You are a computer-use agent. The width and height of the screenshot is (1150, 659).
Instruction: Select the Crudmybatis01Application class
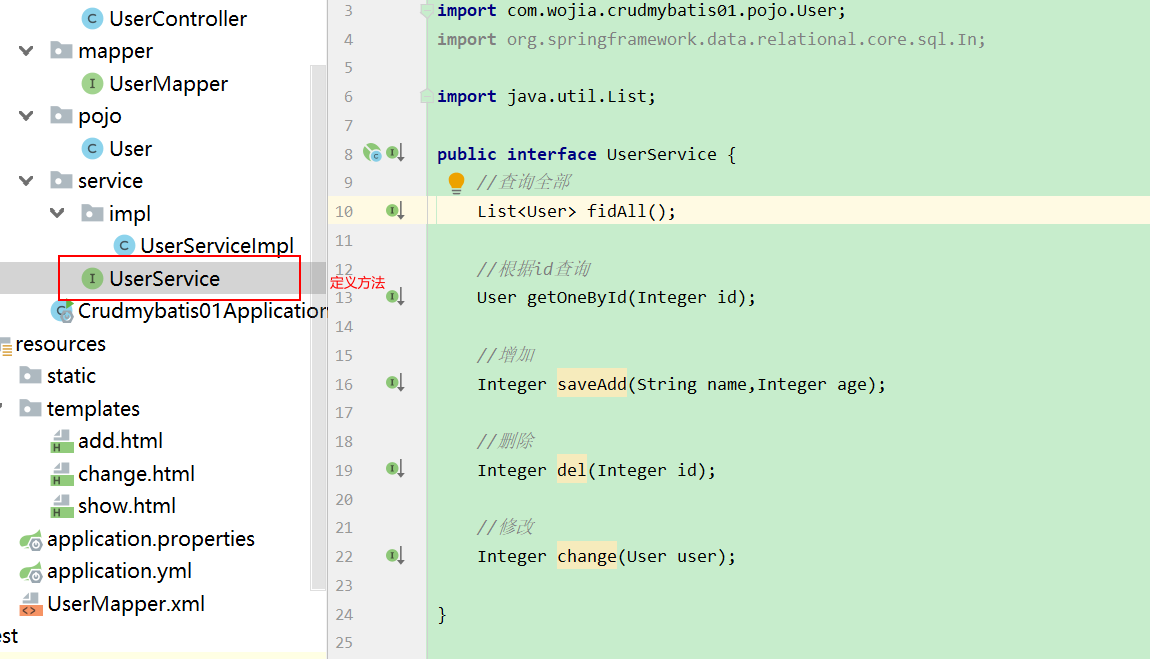[x=202, y=311]
